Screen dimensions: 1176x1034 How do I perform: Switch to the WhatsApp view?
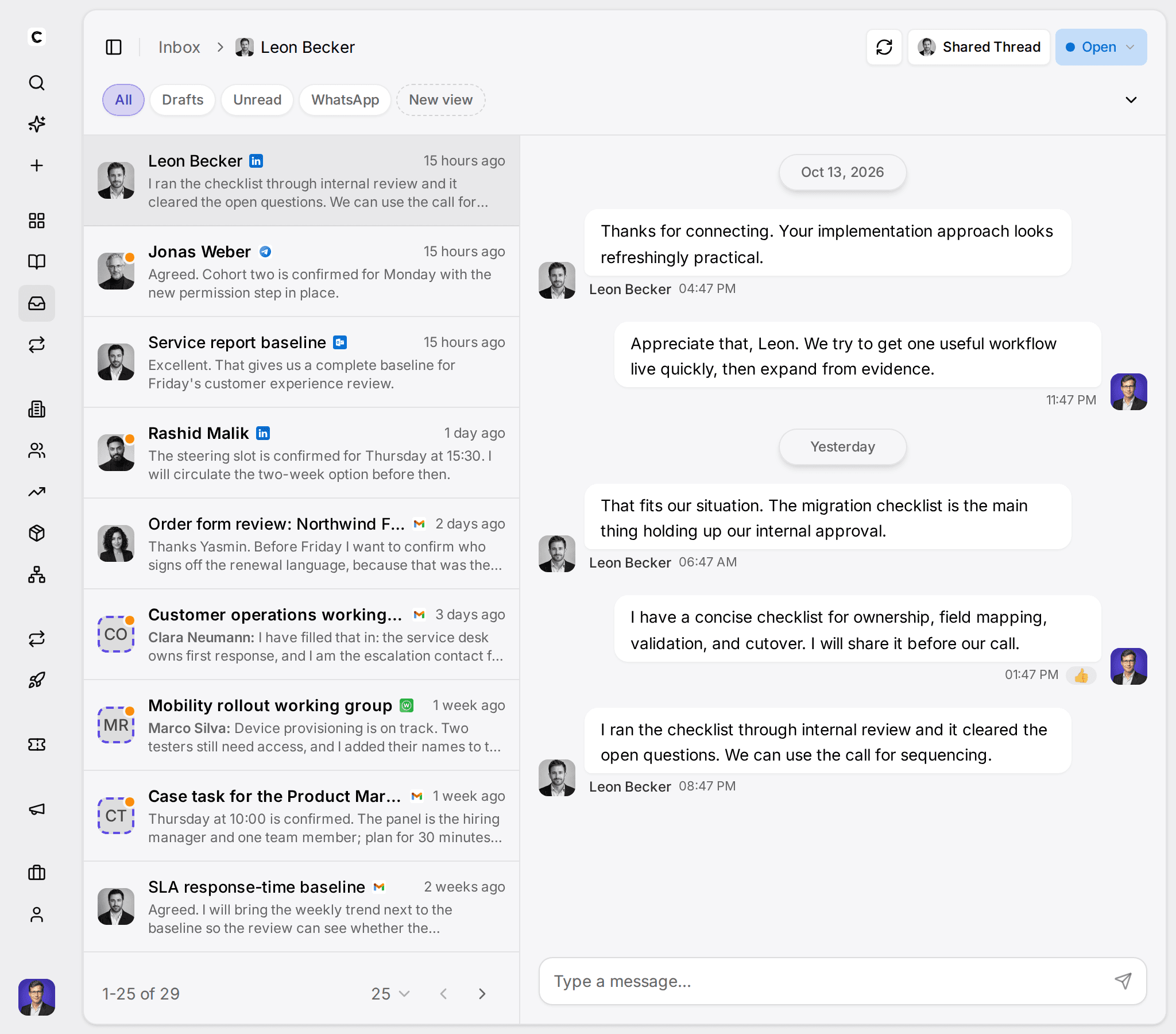click(x=345, y=100)
